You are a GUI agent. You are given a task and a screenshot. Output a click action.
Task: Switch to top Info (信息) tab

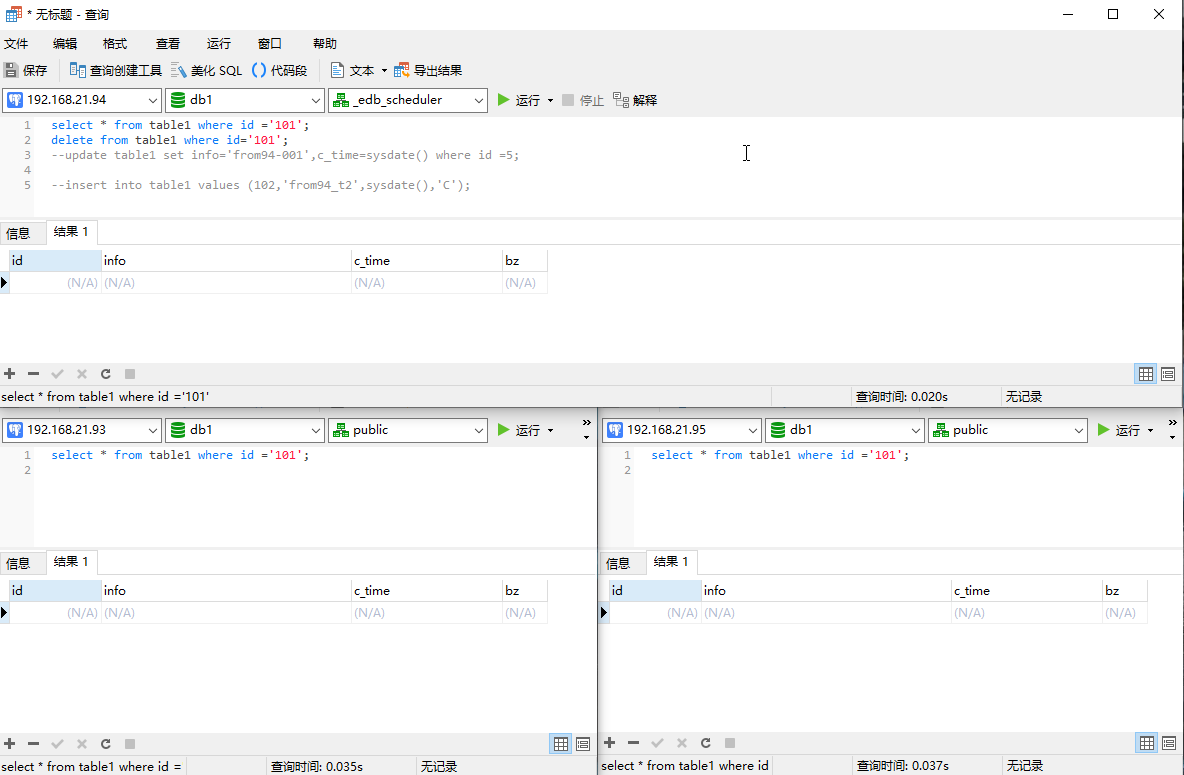[19, 233]
